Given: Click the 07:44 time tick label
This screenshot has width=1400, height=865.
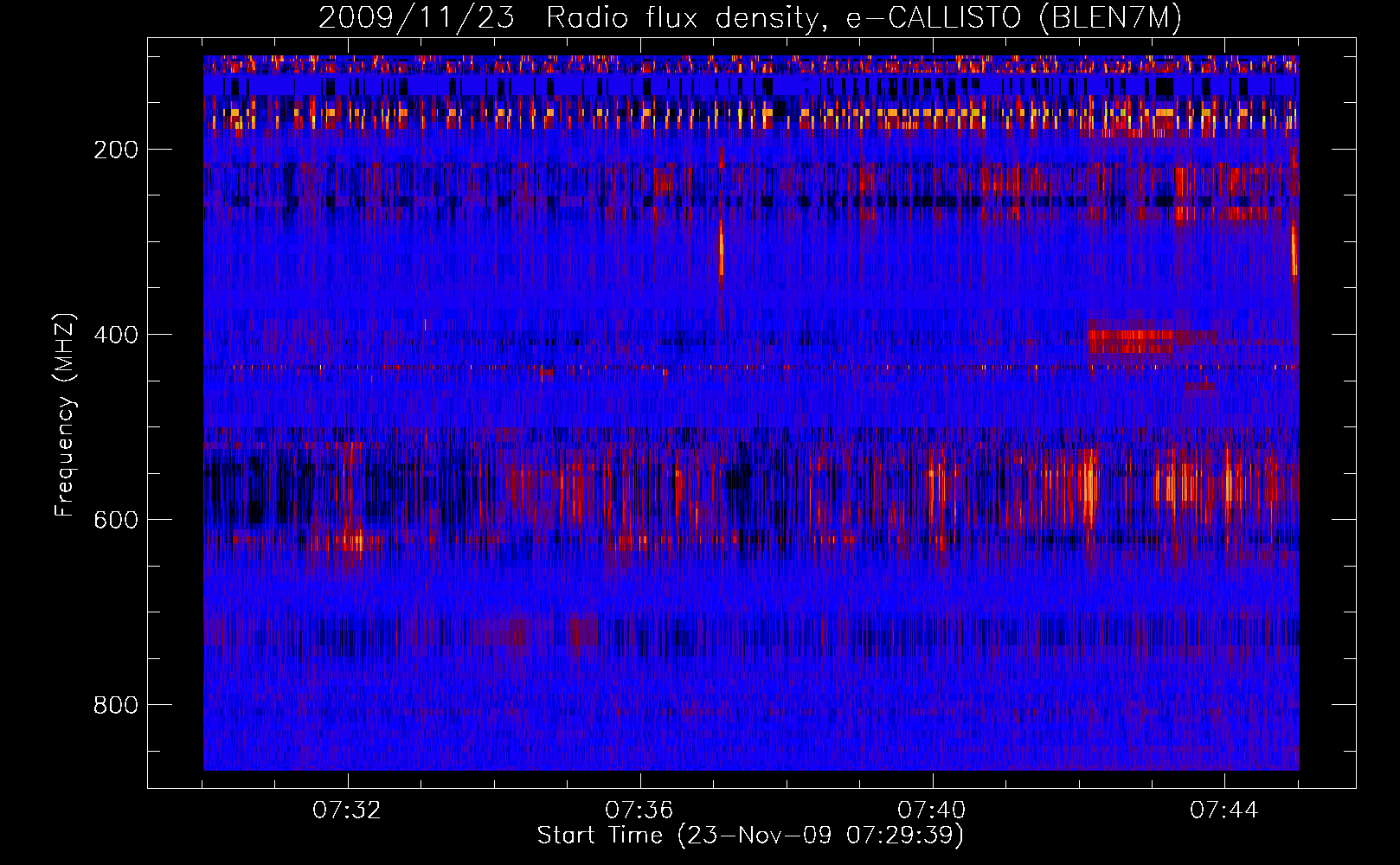Looking at the screenshot, I should click(x=1224, y=811).
